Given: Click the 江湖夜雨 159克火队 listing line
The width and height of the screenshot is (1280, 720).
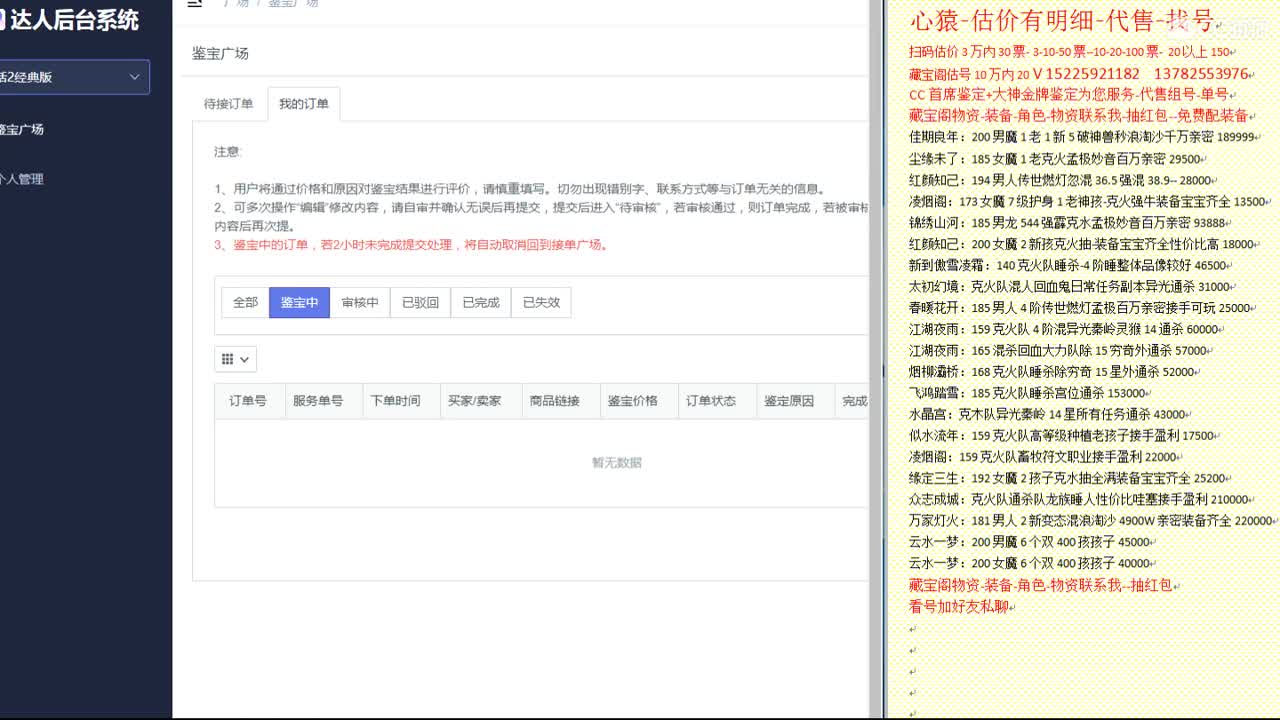Looking at the screenshot, I should click(1064, 329).
